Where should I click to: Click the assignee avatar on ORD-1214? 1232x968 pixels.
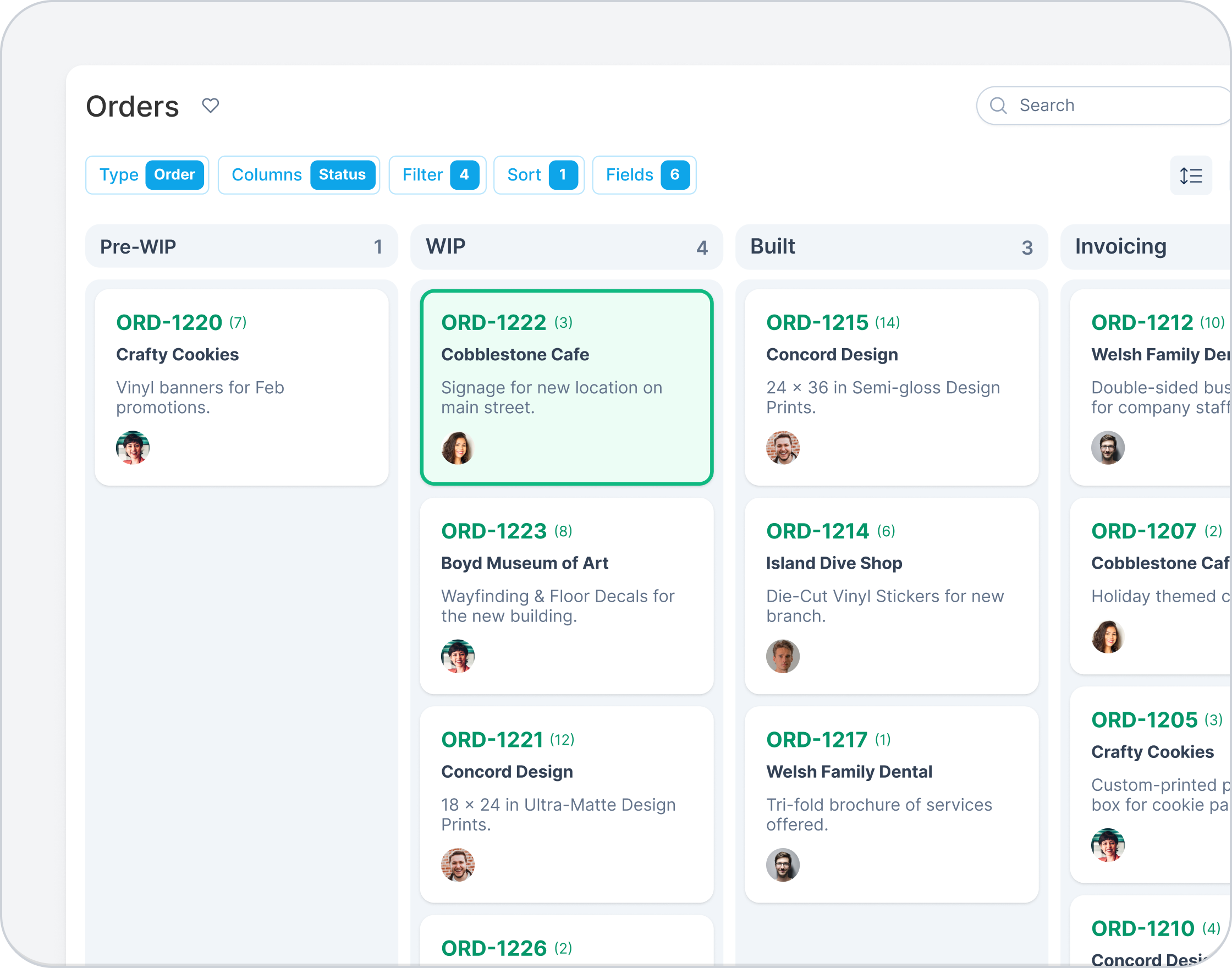783,656
